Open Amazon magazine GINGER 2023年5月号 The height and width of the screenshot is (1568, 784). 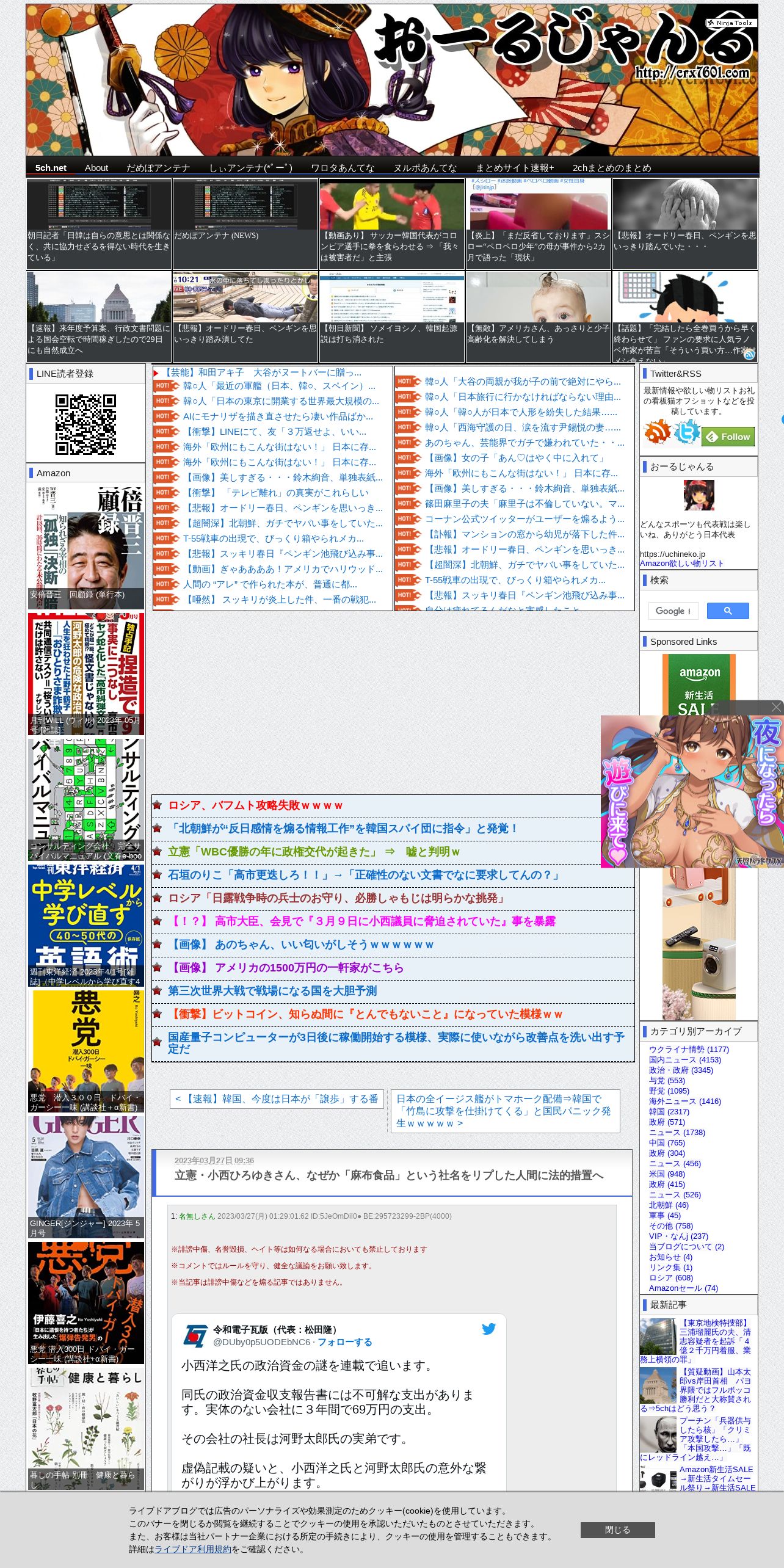[86, 1177]
